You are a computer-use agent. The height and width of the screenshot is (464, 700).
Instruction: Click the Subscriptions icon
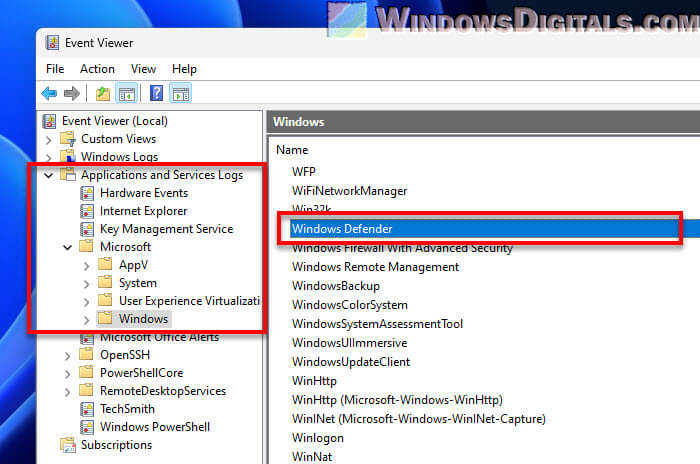tap(68, 445)
